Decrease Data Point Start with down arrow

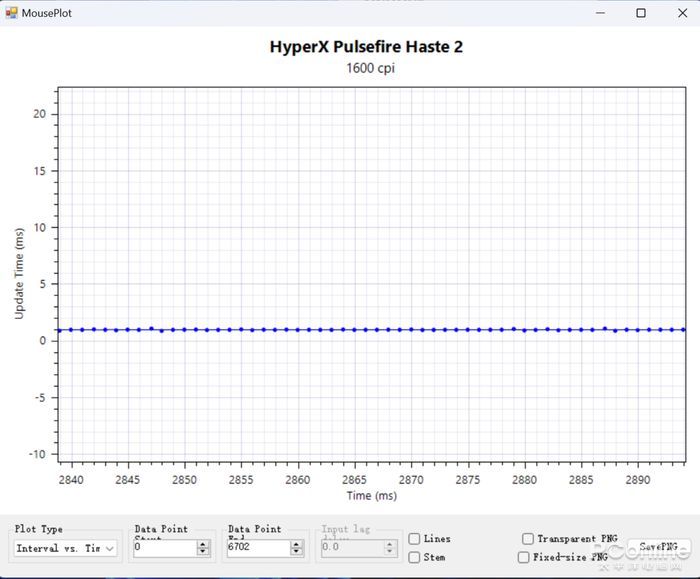[x=203, y=551]
